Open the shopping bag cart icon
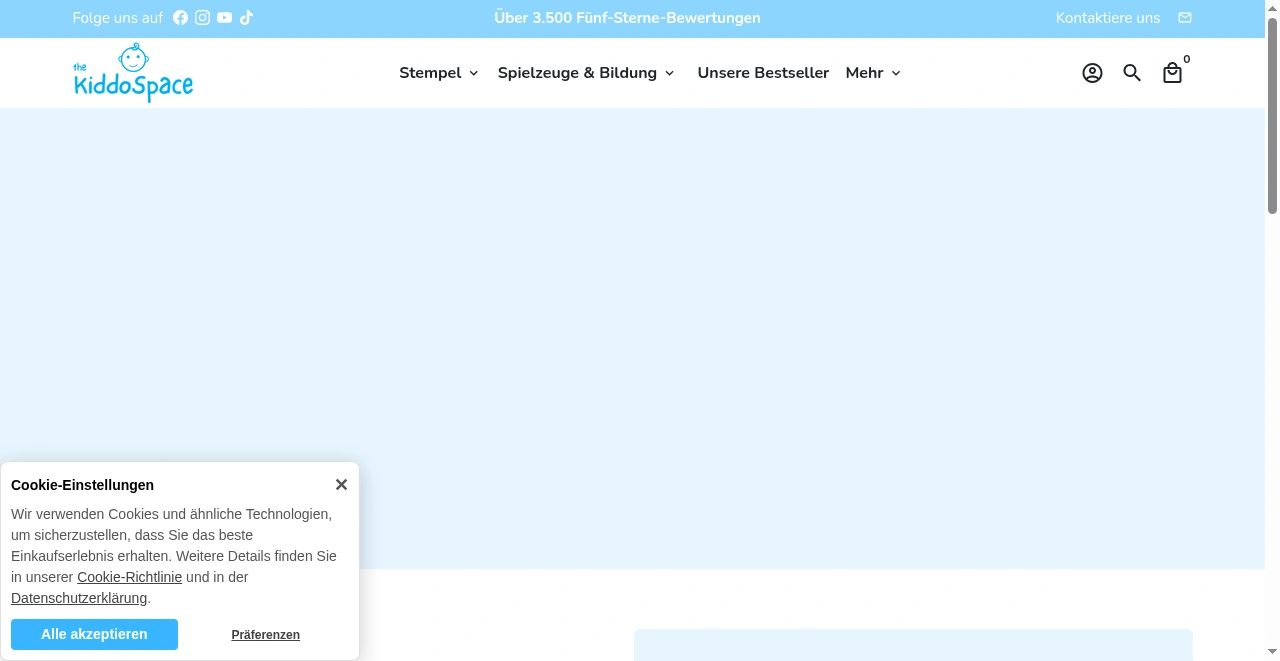 click(1172, 72)
